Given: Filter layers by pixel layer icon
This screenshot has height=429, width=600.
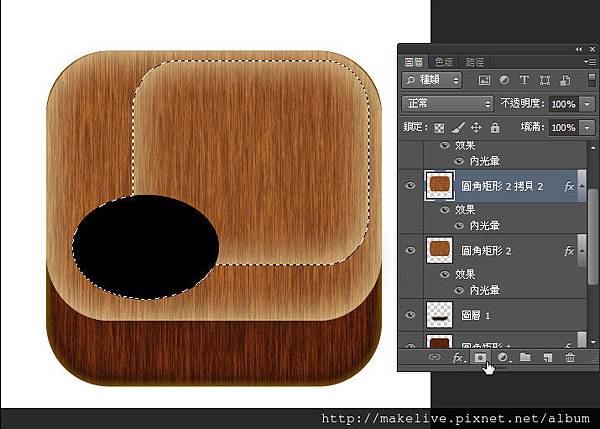Looking at the screenshot, I should coord(484,80).
